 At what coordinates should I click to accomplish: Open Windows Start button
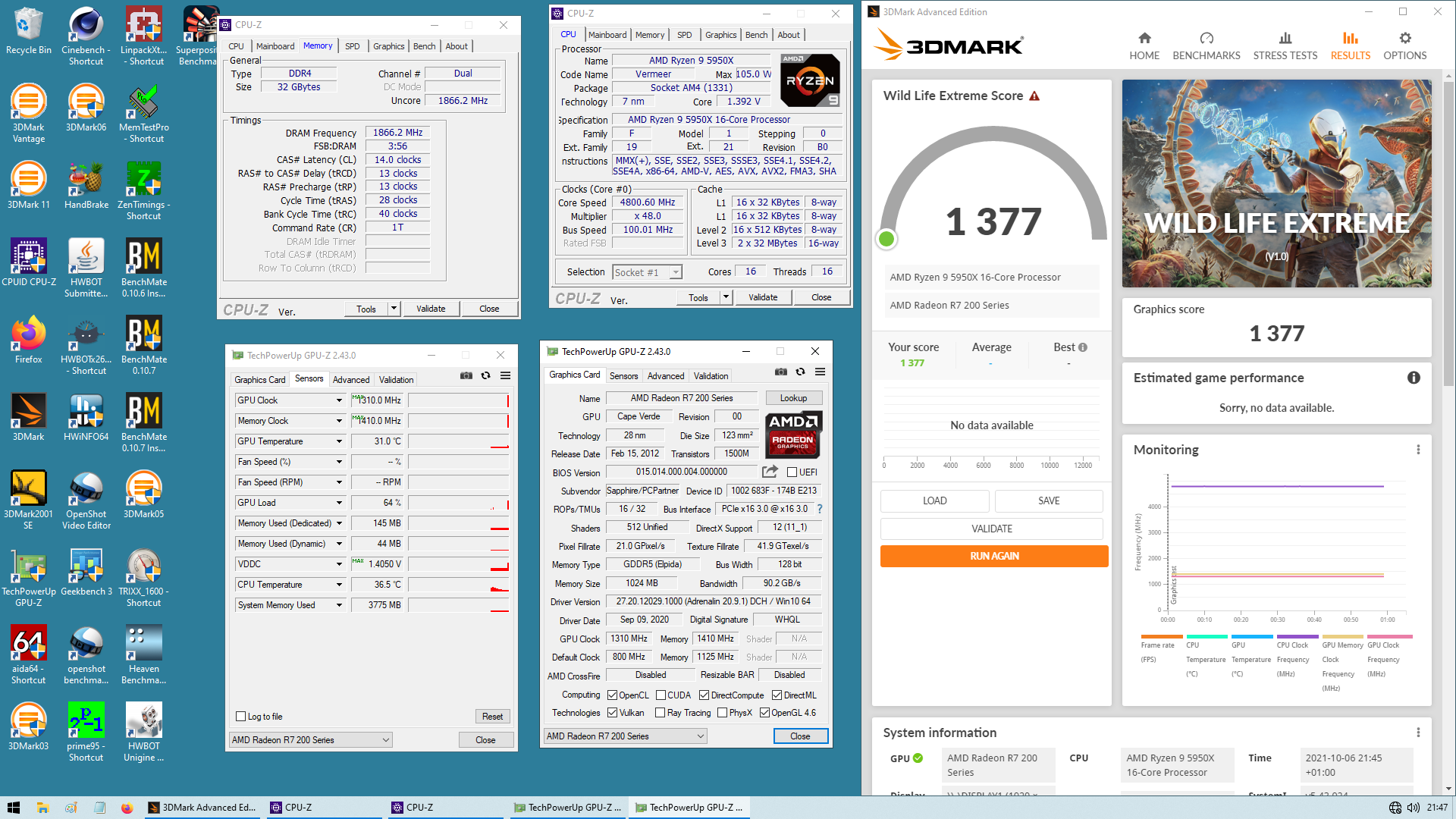pyautogui.click(x=13, y=808)
